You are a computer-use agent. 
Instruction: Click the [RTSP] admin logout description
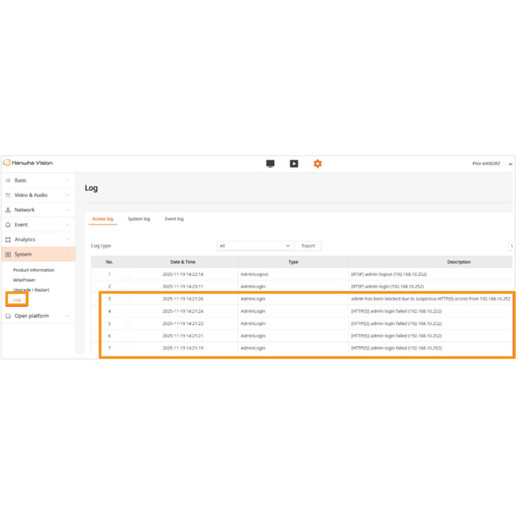click(x=389, y=274)
